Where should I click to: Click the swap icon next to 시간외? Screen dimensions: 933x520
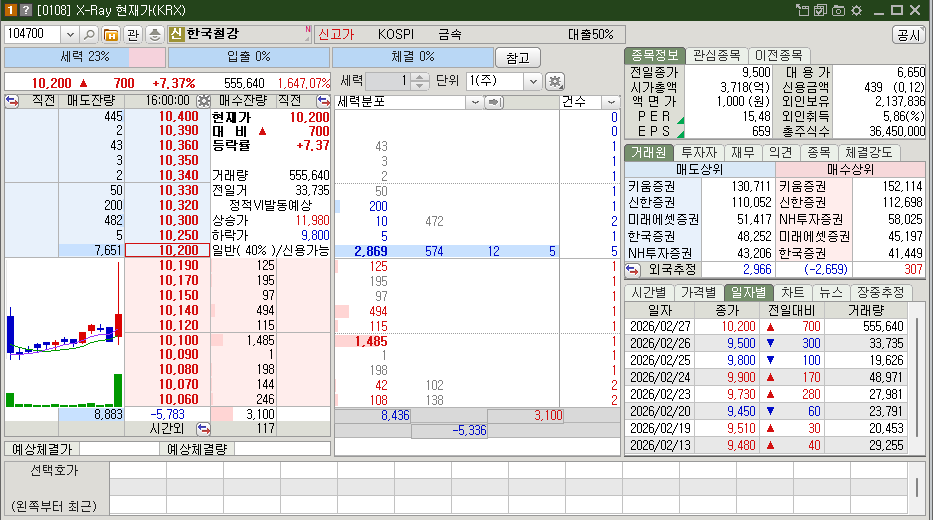coord(203,428)
